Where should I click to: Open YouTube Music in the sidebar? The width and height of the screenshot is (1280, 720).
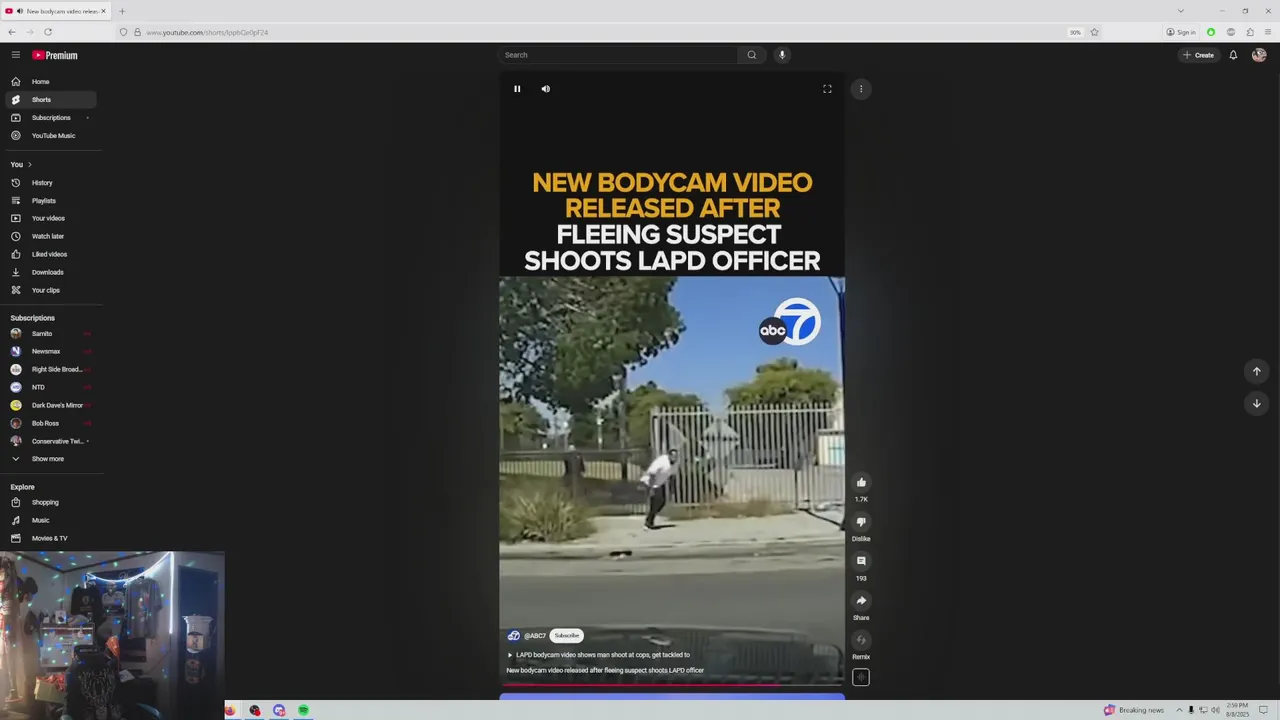[x=50, y=136]
